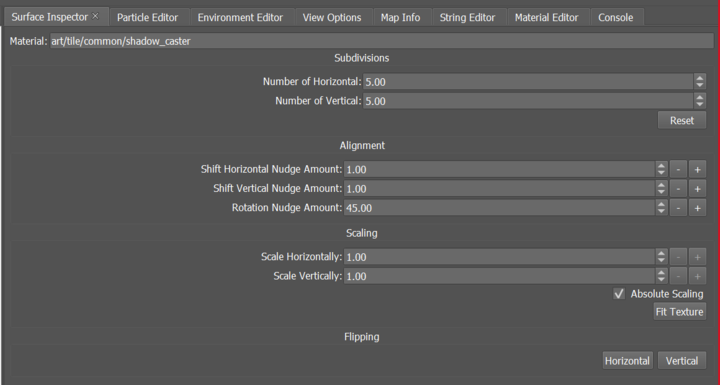Click the Shift Horizontal Nudge Amount field
The height and width of the screenshot is (385, 720).
click(500, 169)
